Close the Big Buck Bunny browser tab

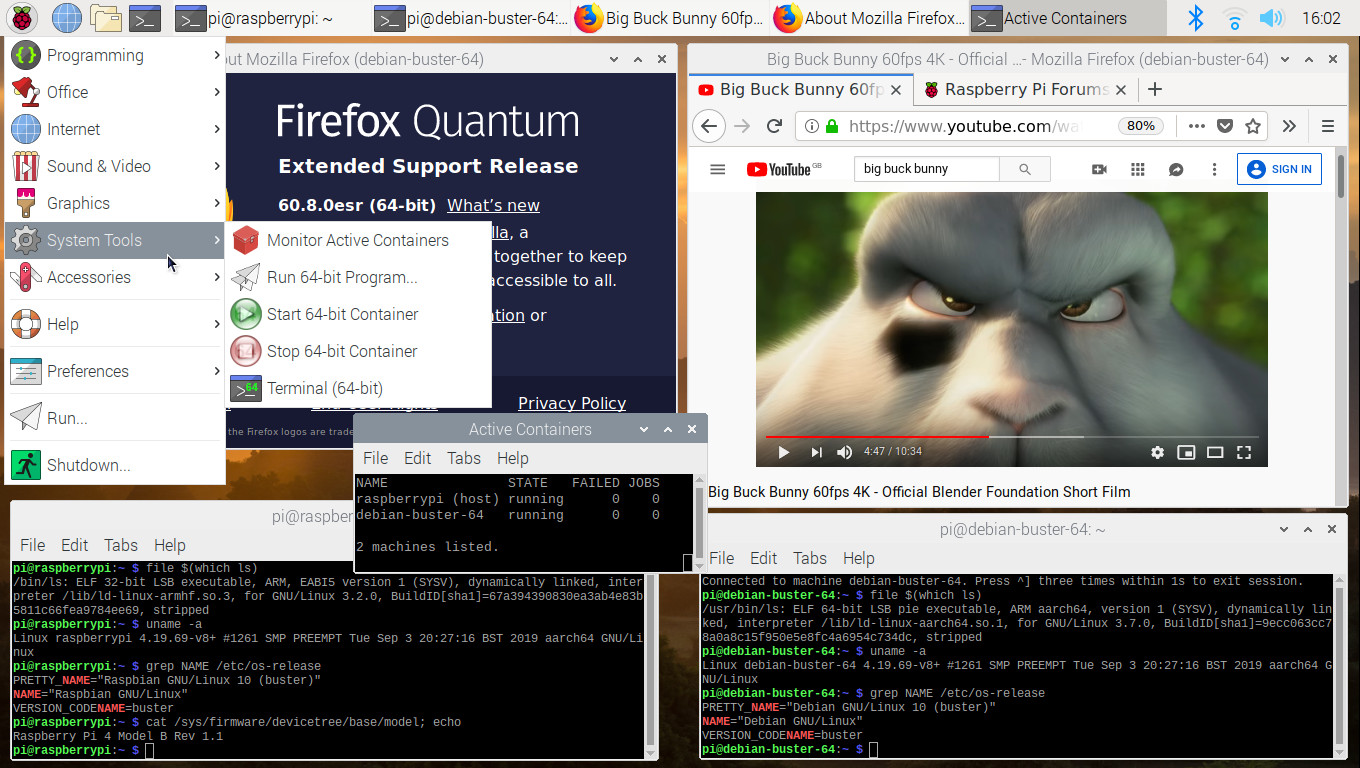pyautogui.click(x=896, y=89)
